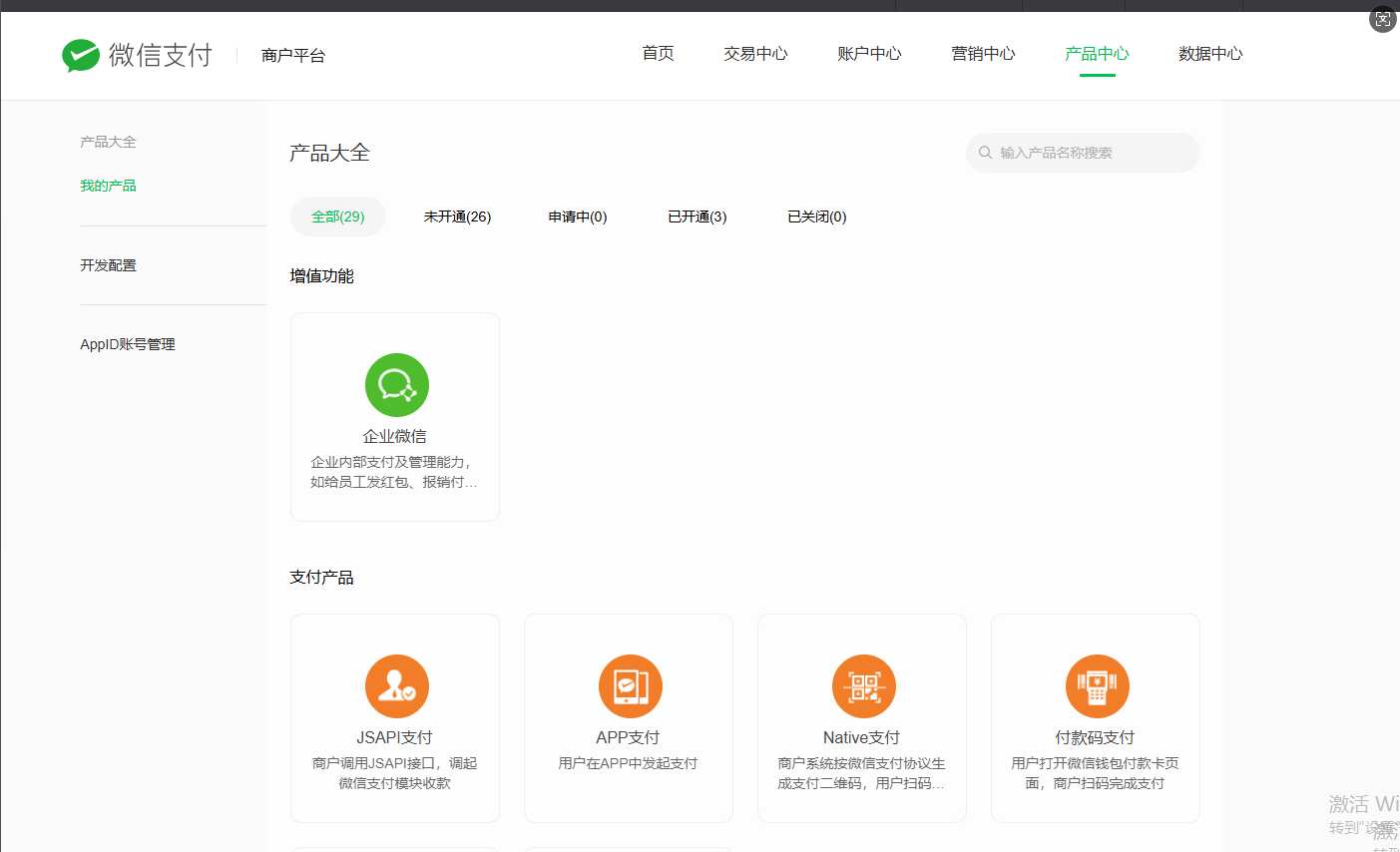Click the 付款码支付 orange scanner icon
1400x852 pixels.
point(1098,686)
